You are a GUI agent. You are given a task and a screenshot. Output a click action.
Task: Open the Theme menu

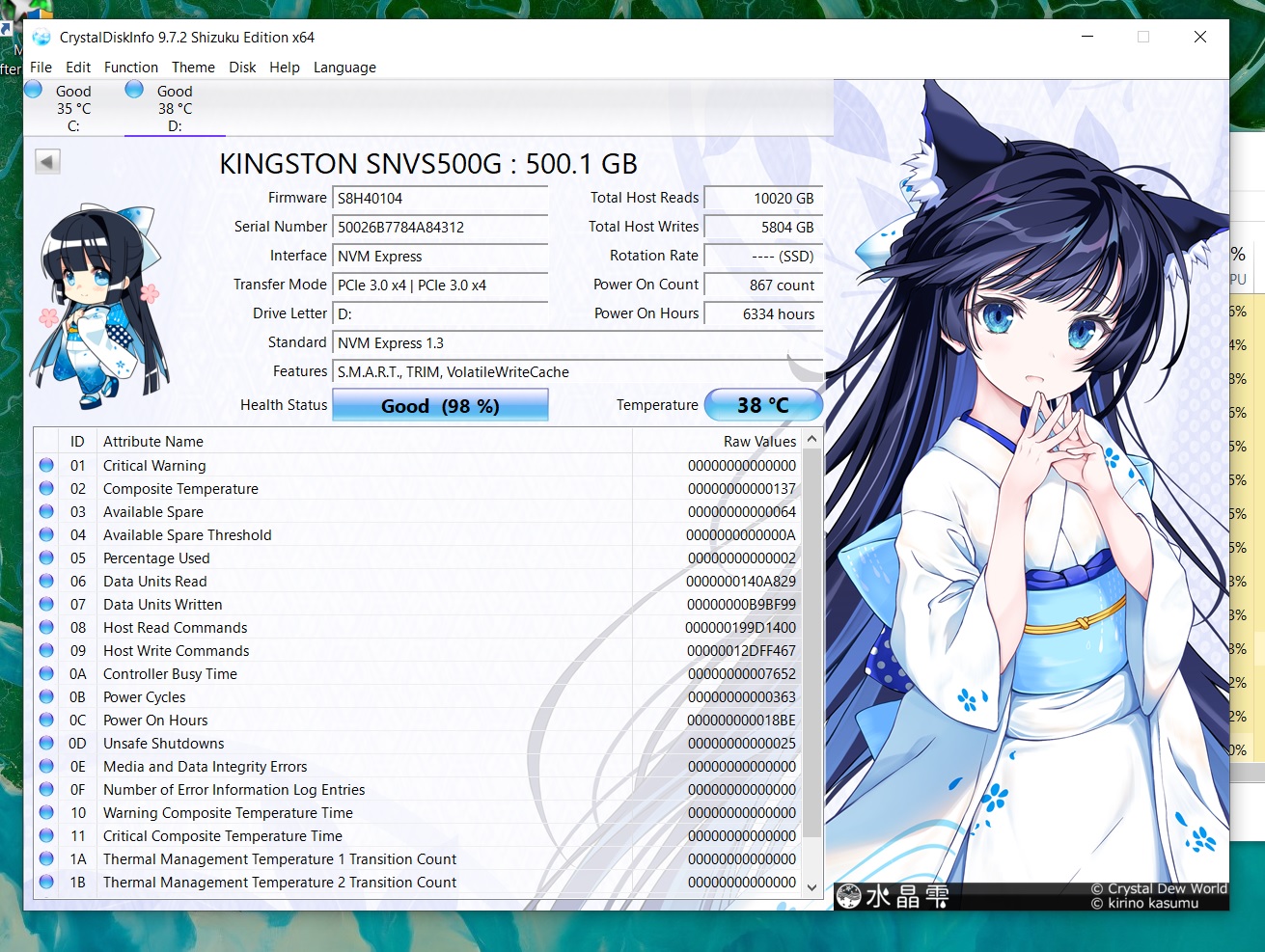point(193,68)
